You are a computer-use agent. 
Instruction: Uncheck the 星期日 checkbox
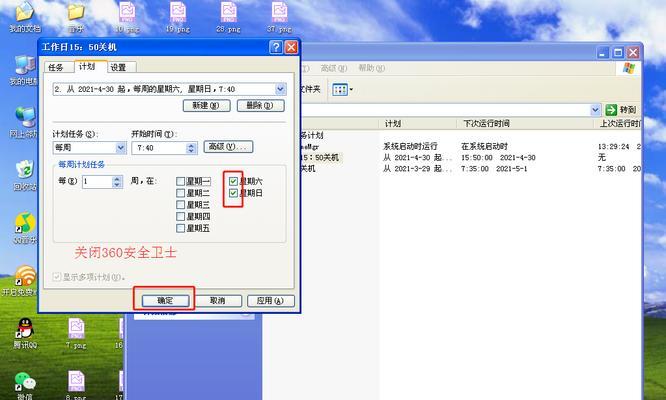click(x=233, y=193)
